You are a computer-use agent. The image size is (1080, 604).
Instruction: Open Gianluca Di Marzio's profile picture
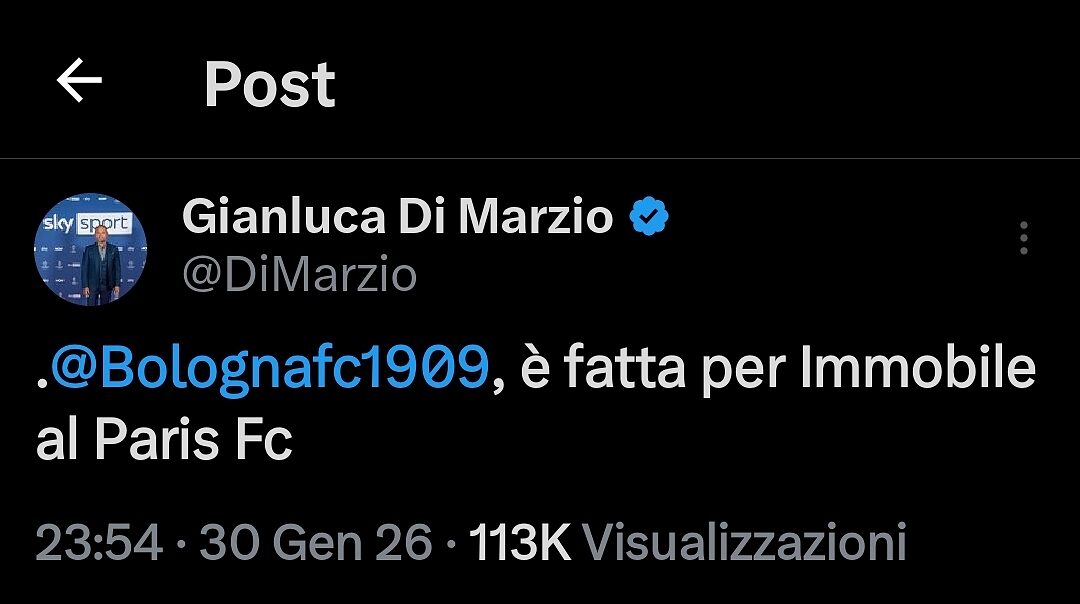(x=91, y=250)
